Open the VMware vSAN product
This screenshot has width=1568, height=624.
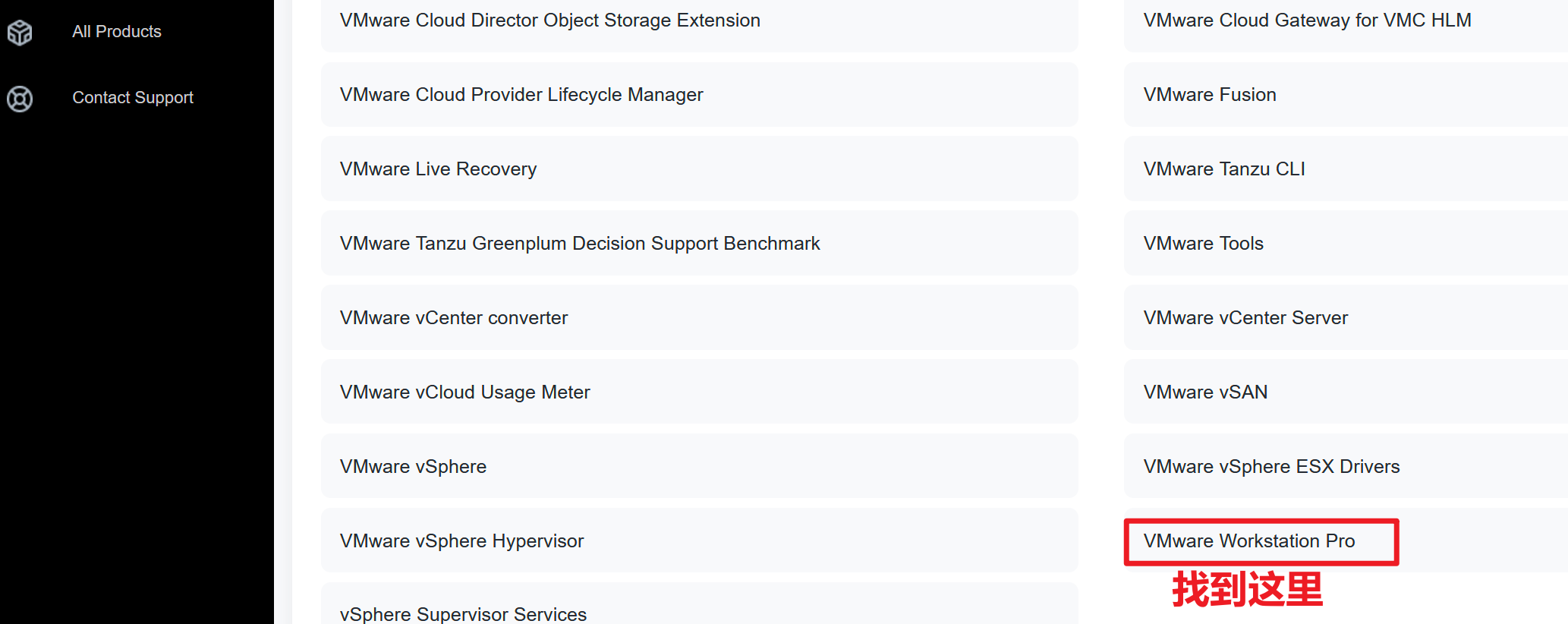point(1205,392)
